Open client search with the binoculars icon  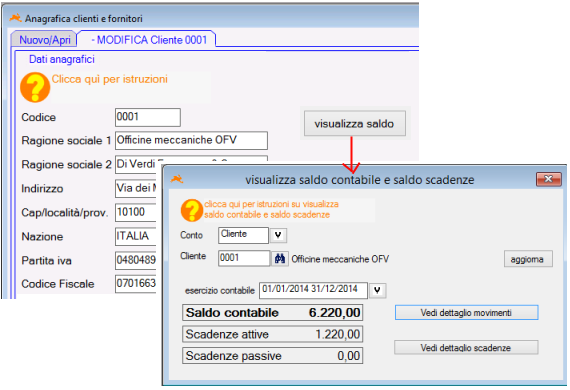tap(280, 258)
